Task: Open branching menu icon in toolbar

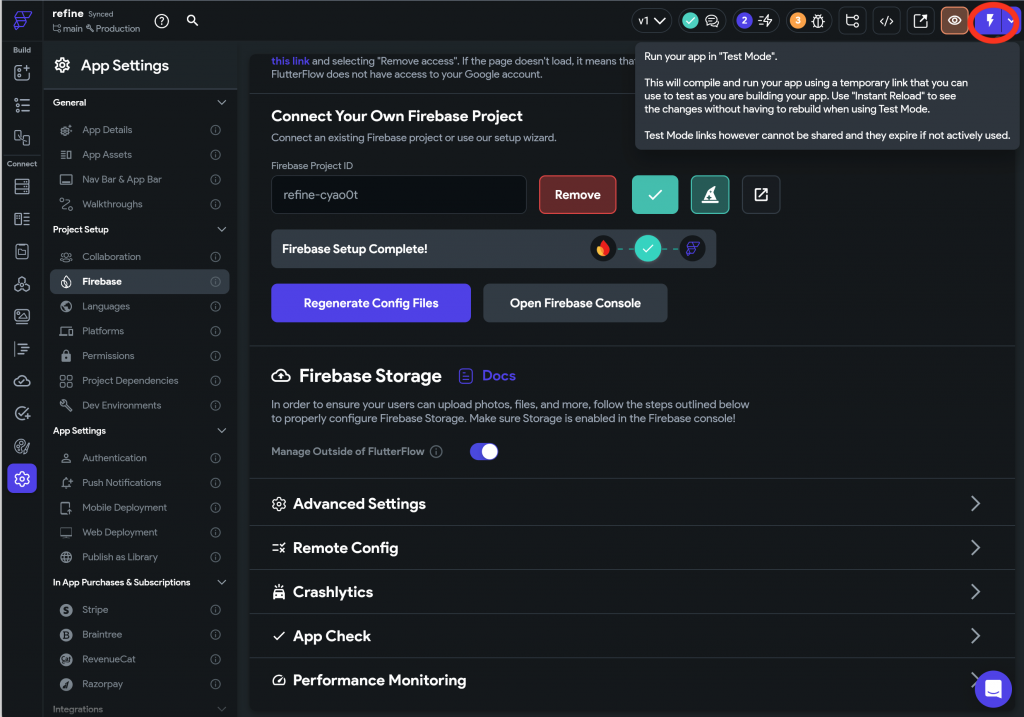Action: click(852, 21)
